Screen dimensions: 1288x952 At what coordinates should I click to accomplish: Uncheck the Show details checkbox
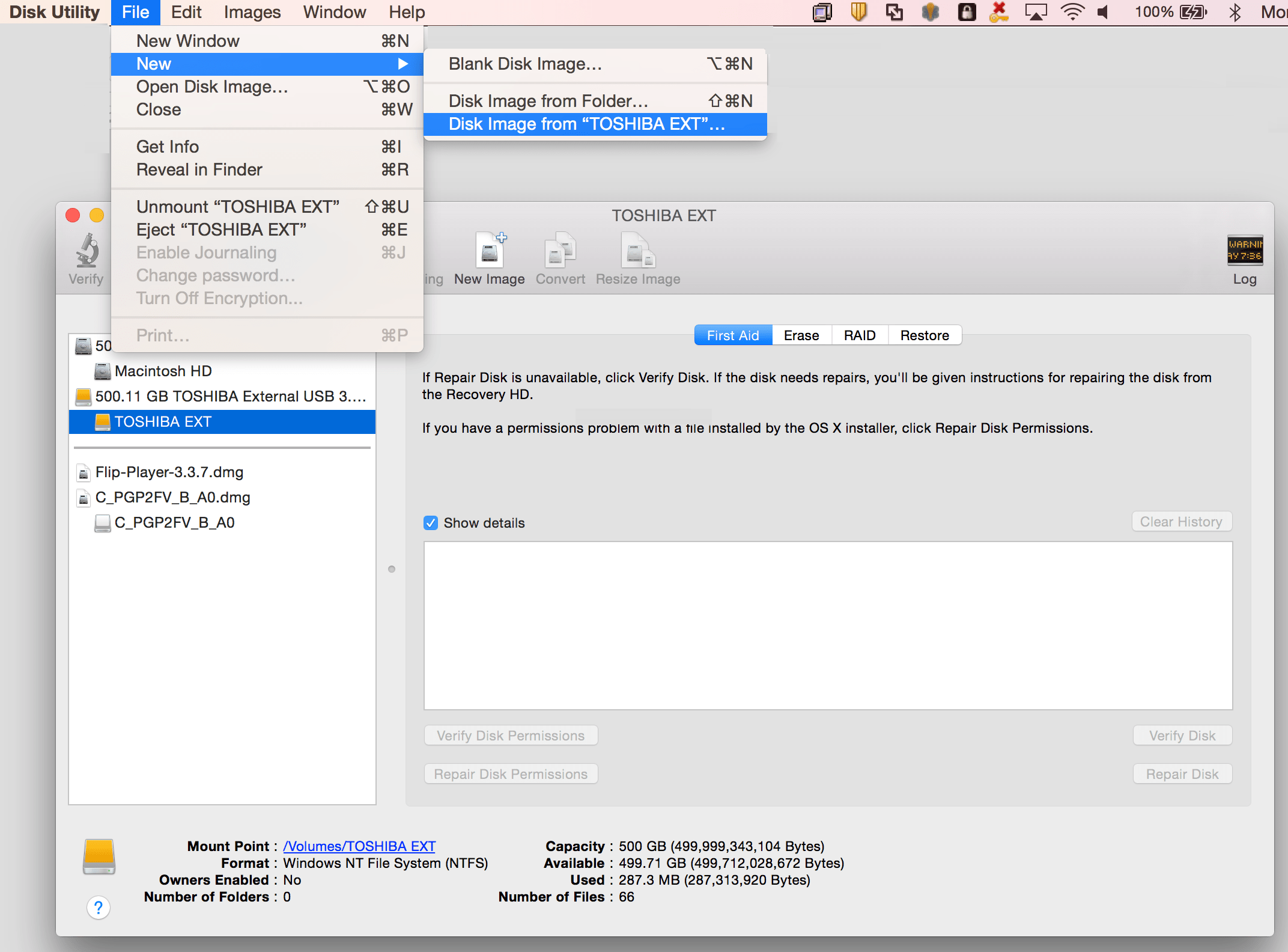[x=431, y=523]
